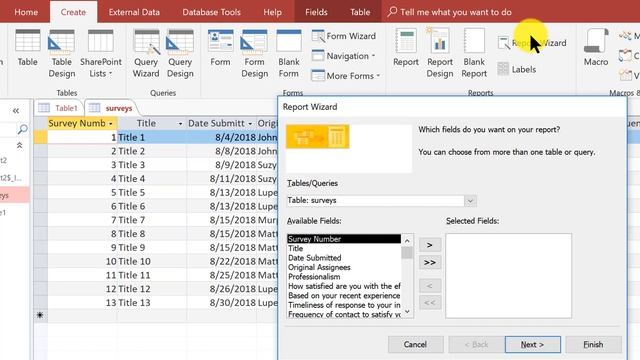Expand the Navigation forms dropdown
This screenshot has height=360, width=640.
[x=344, y=56]
